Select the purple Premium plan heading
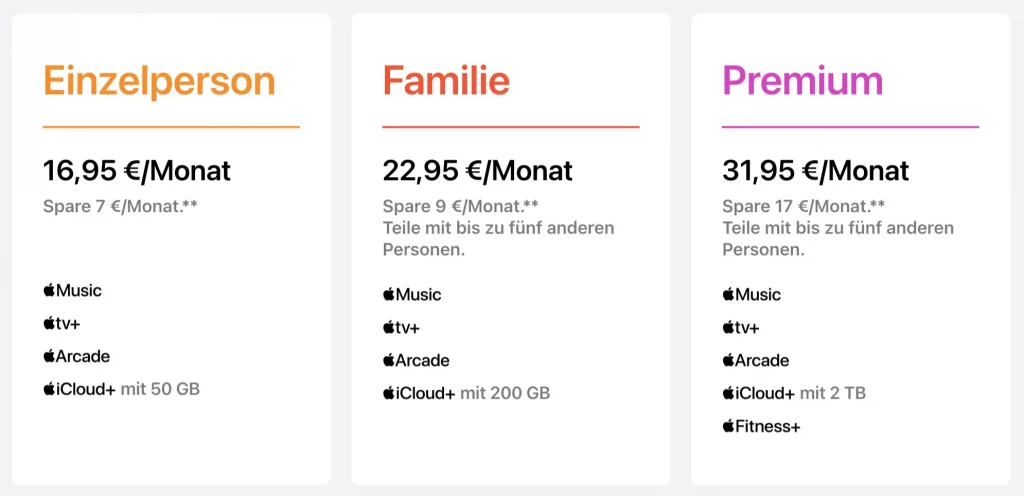The image size is (1024, 496). tap(803, 81)
